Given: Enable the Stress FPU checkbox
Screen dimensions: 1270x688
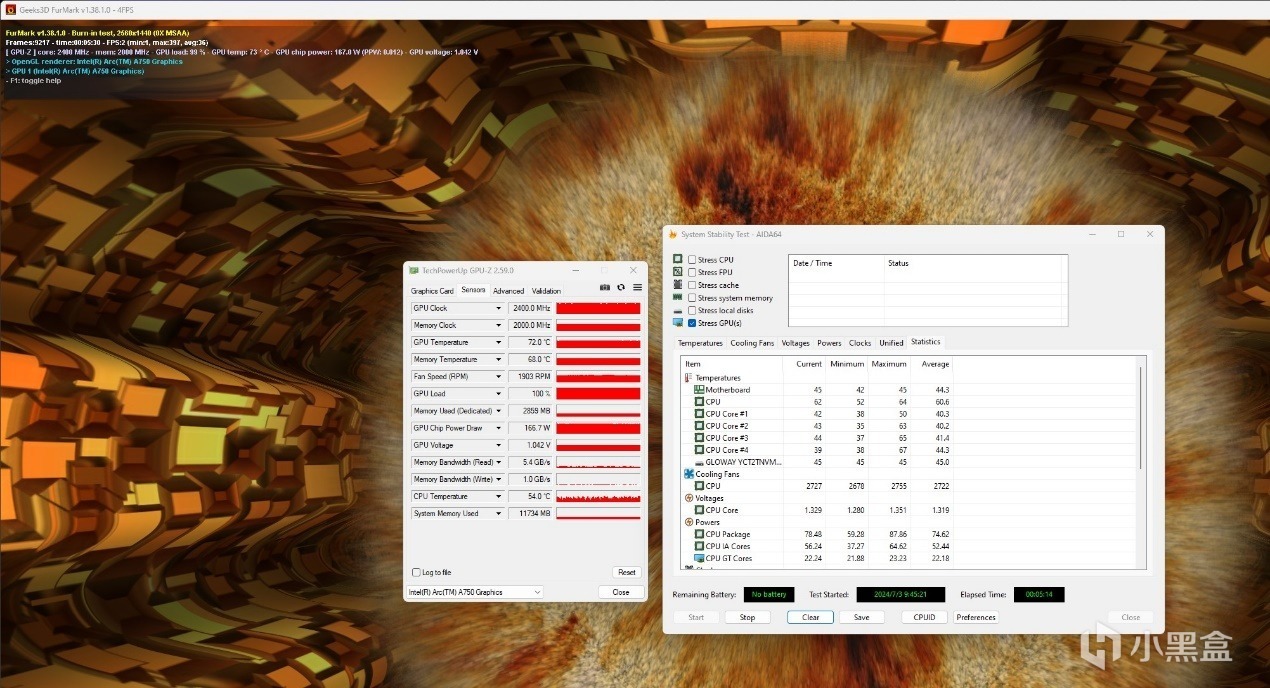Looking at the screenshot, I should [x=692, y=272].
